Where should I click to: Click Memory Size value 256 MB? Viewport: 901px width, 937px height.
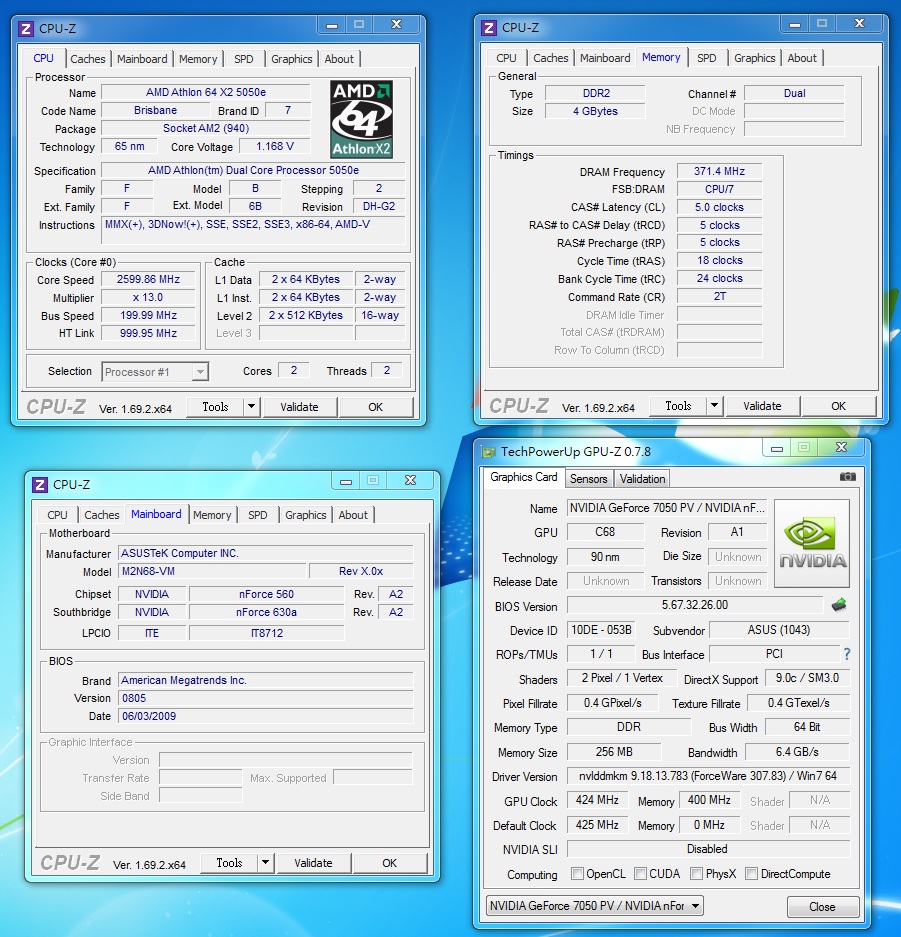(x=614, y=752)
